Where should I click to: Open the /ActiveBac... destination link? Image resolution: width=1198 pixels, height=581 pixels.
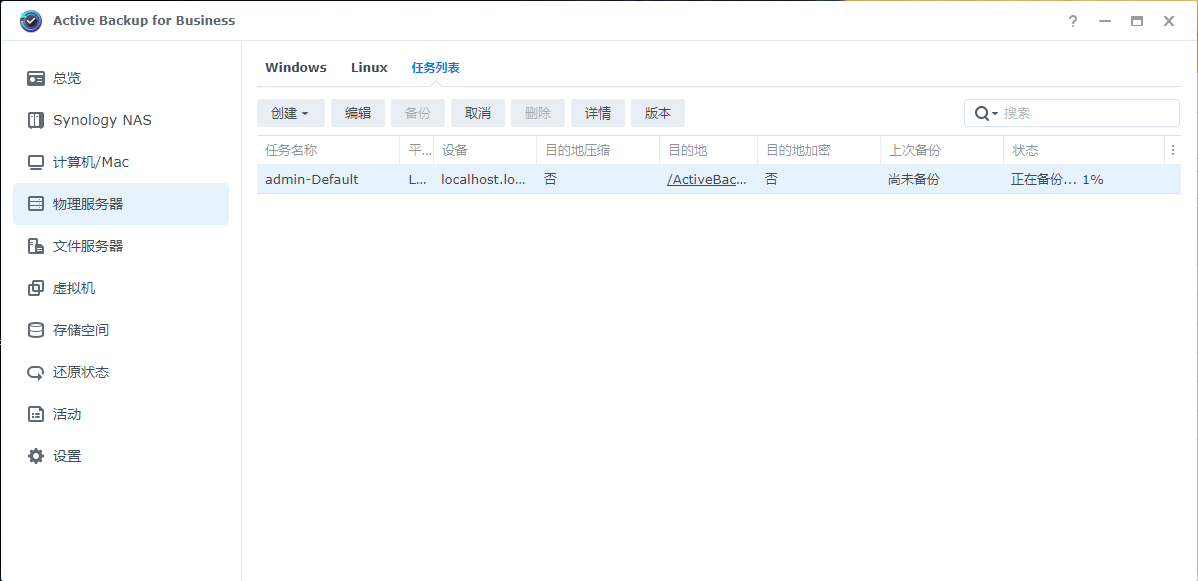click(707, 180)
